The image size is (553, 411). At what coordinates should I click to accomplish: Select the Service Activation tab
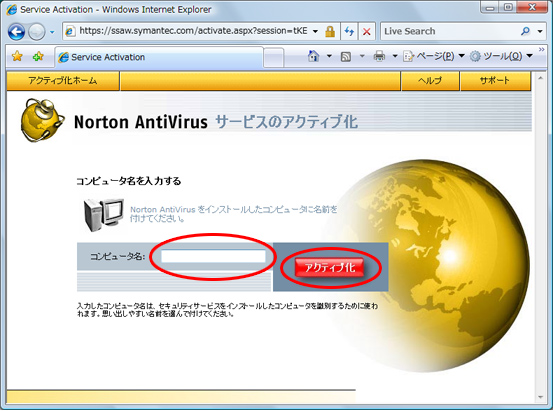pos(158,57)
